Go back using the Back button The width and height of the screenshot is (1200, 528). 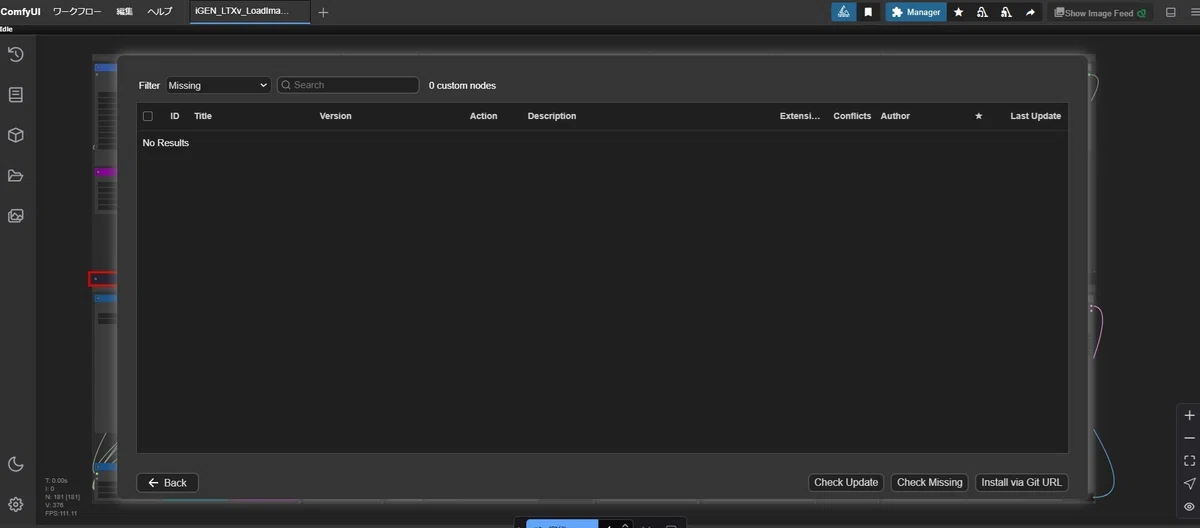[x=168, y=483]
